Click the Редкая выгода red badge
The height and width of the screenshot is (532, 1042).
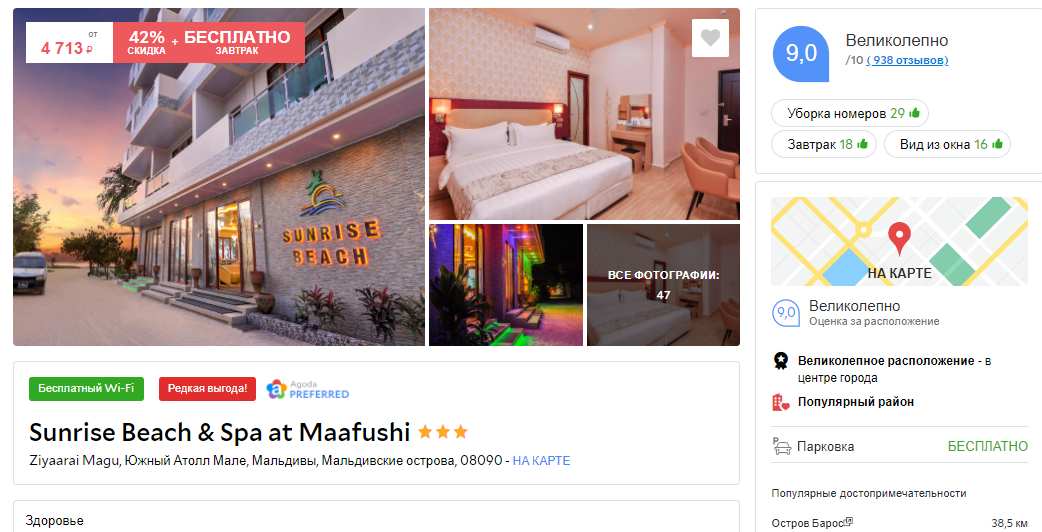(207, 389)
